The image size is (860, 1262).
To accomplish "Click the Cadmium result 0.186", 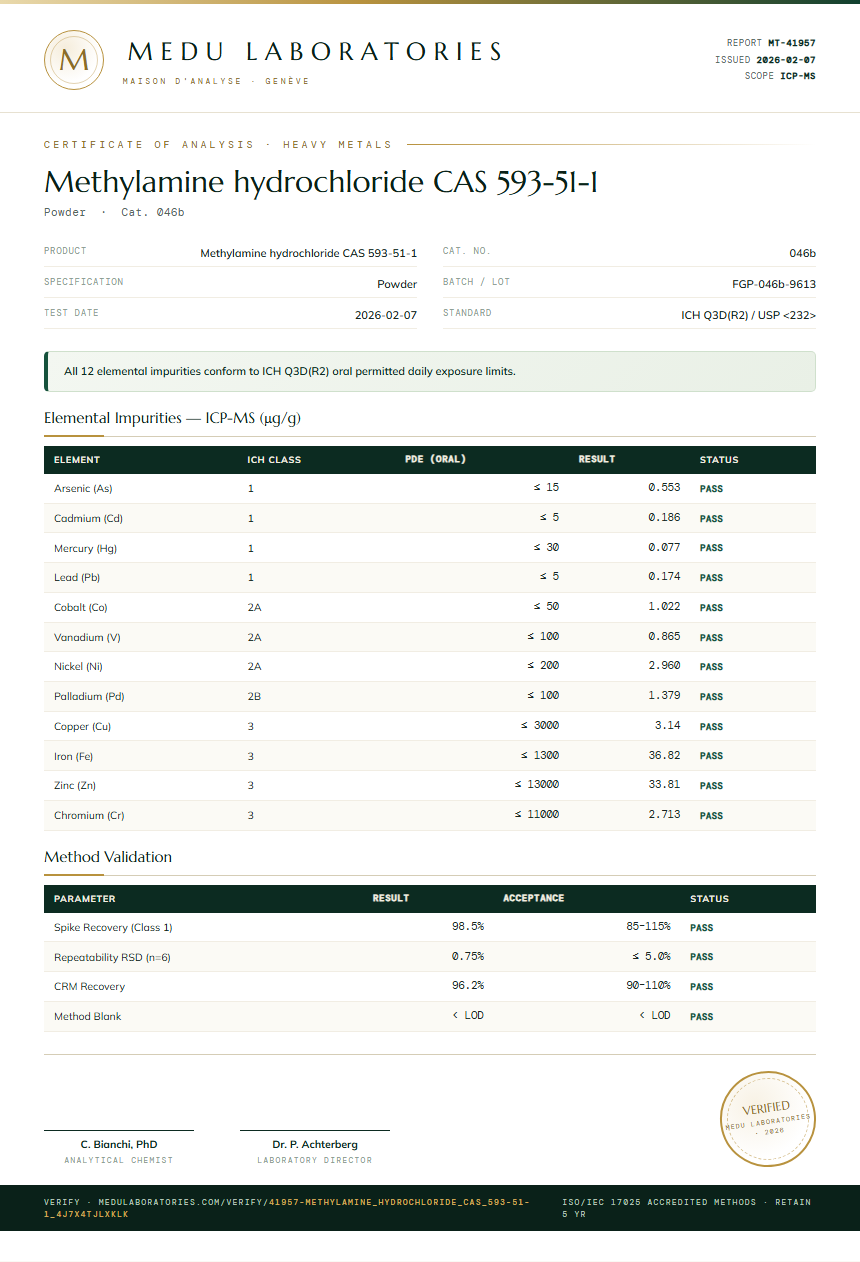I will coord(664,518).
